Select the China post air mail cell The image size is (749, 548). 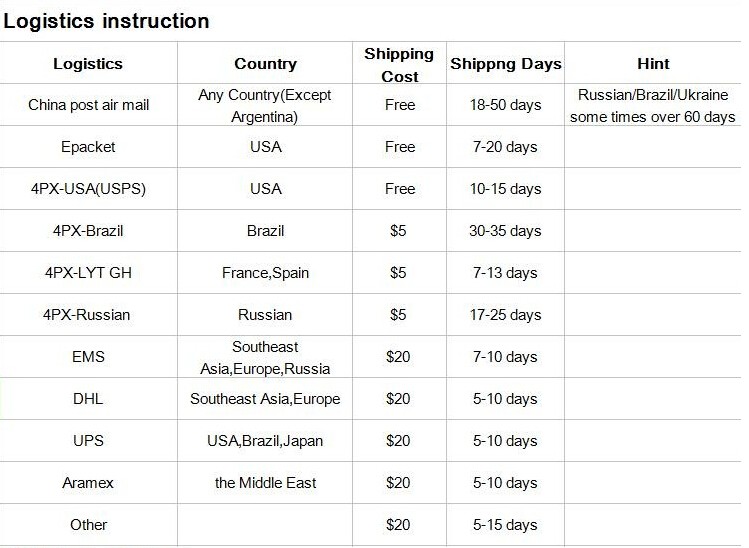pos(88,105)
